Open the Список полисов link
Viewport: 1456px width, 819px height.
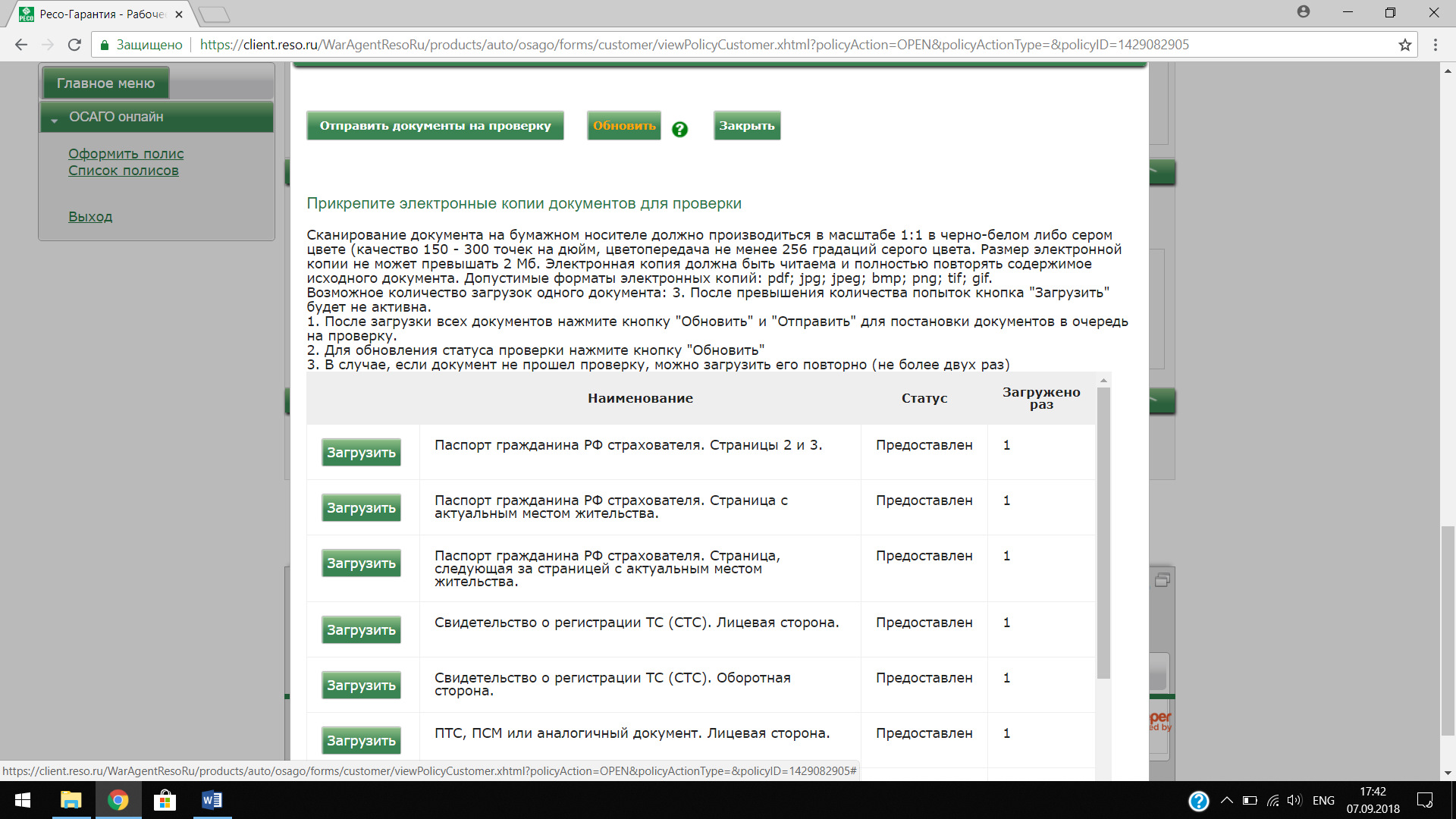click(124, 171)
